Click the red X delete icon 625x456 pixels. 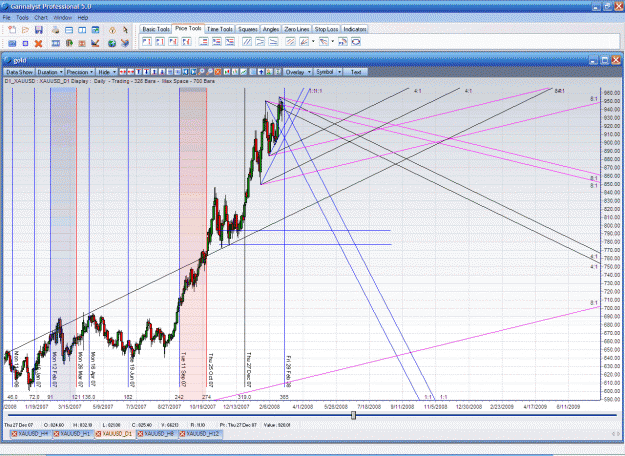(x=39, y=43)
